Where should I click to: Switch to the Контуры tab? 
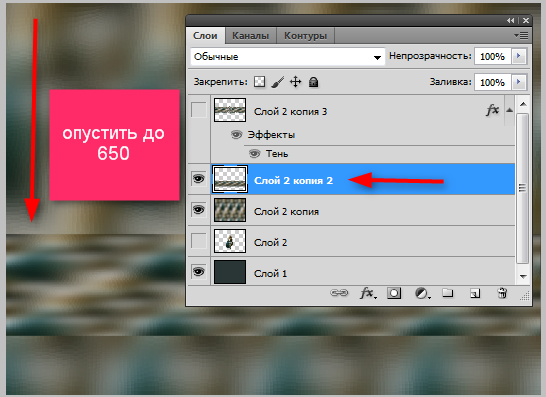point(305,36)
